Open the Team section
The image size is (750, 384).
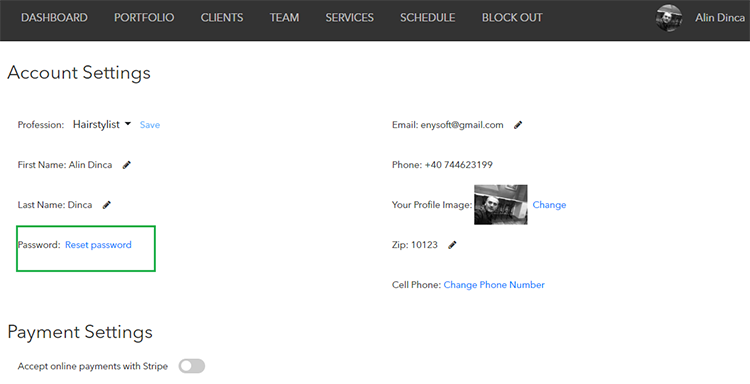click(284, 18)
